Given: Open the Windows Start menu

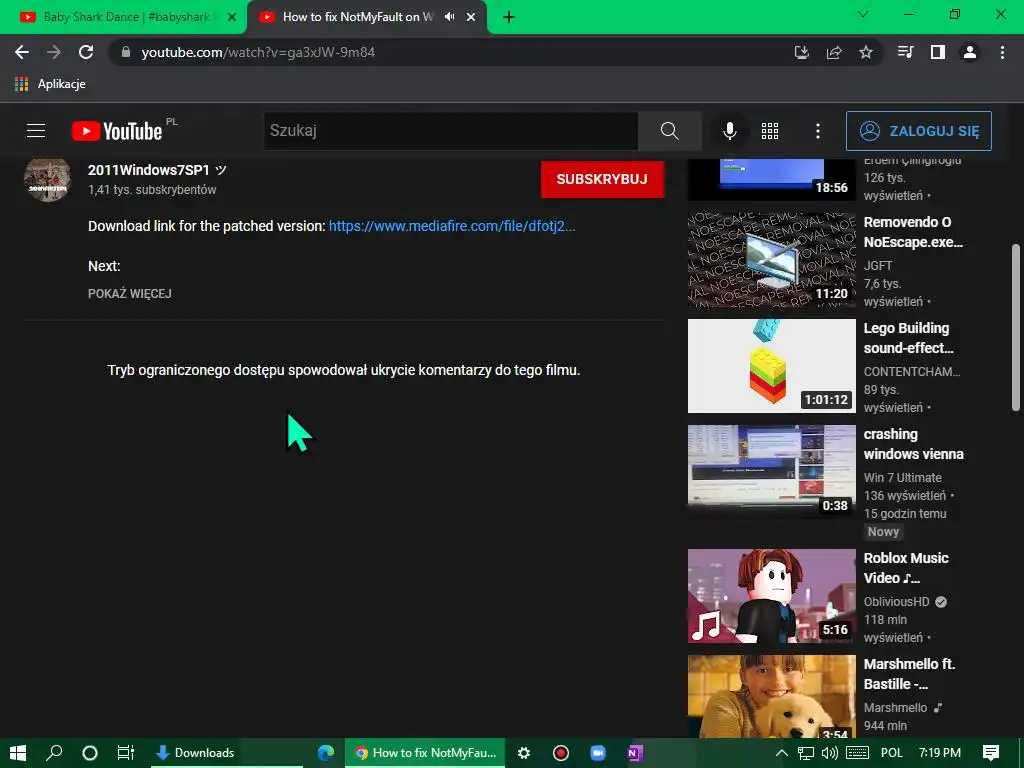Looking at the screenshot, I should 18,753.
